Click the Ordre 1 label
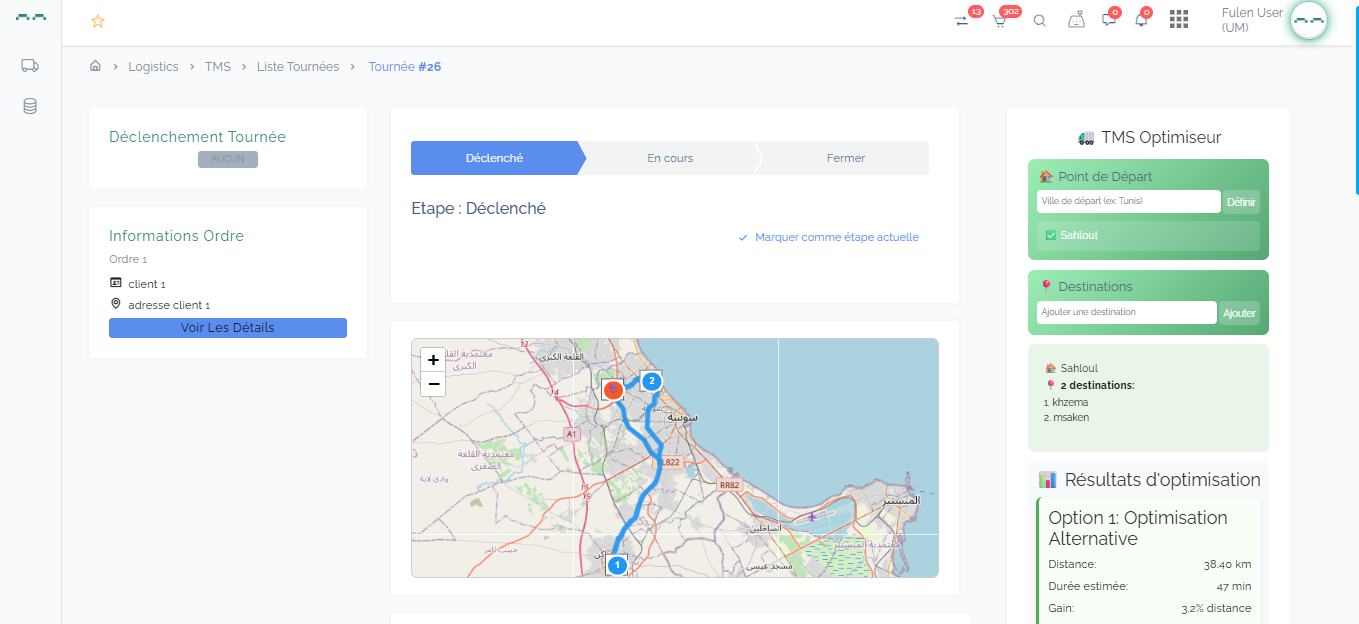This screenshot has height=624, width=1359. (128, 259)
